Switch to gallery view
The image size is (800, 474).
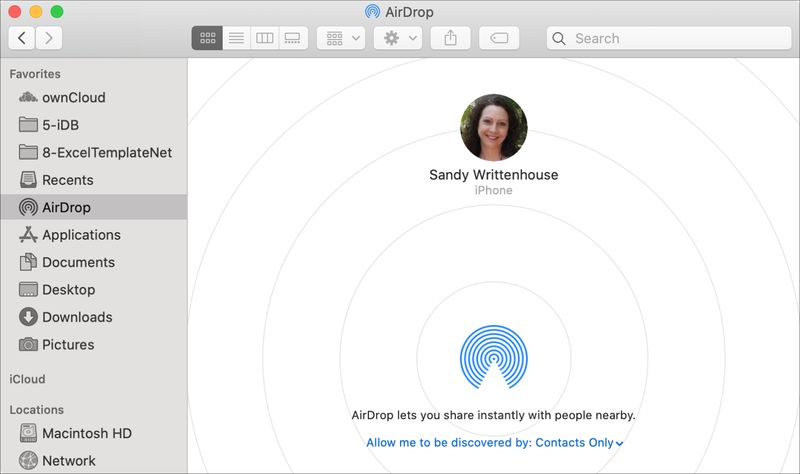(x=293, y=38)
